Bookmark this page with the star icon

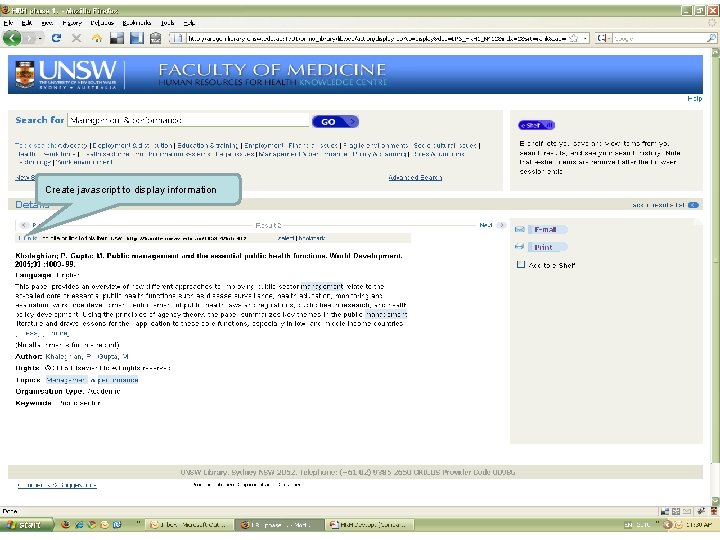(574, 39)
